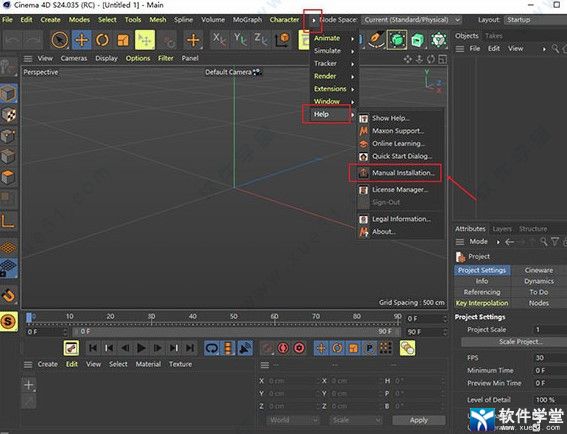Switch to the Layers tab
Image resolution: width=567 pixels, height=434 pixels.
(502, 229)
